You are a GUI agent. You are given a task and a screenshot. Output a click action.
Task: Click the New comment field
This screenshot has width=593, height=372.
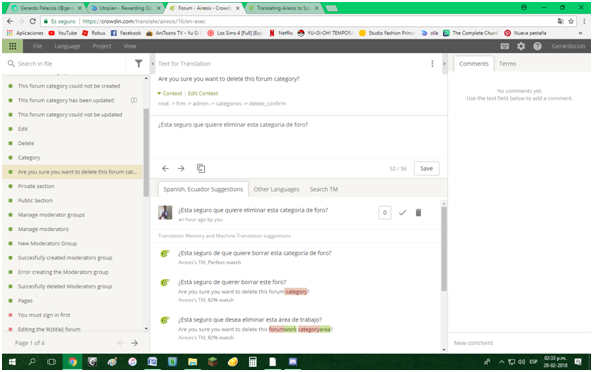pos(519,343)
